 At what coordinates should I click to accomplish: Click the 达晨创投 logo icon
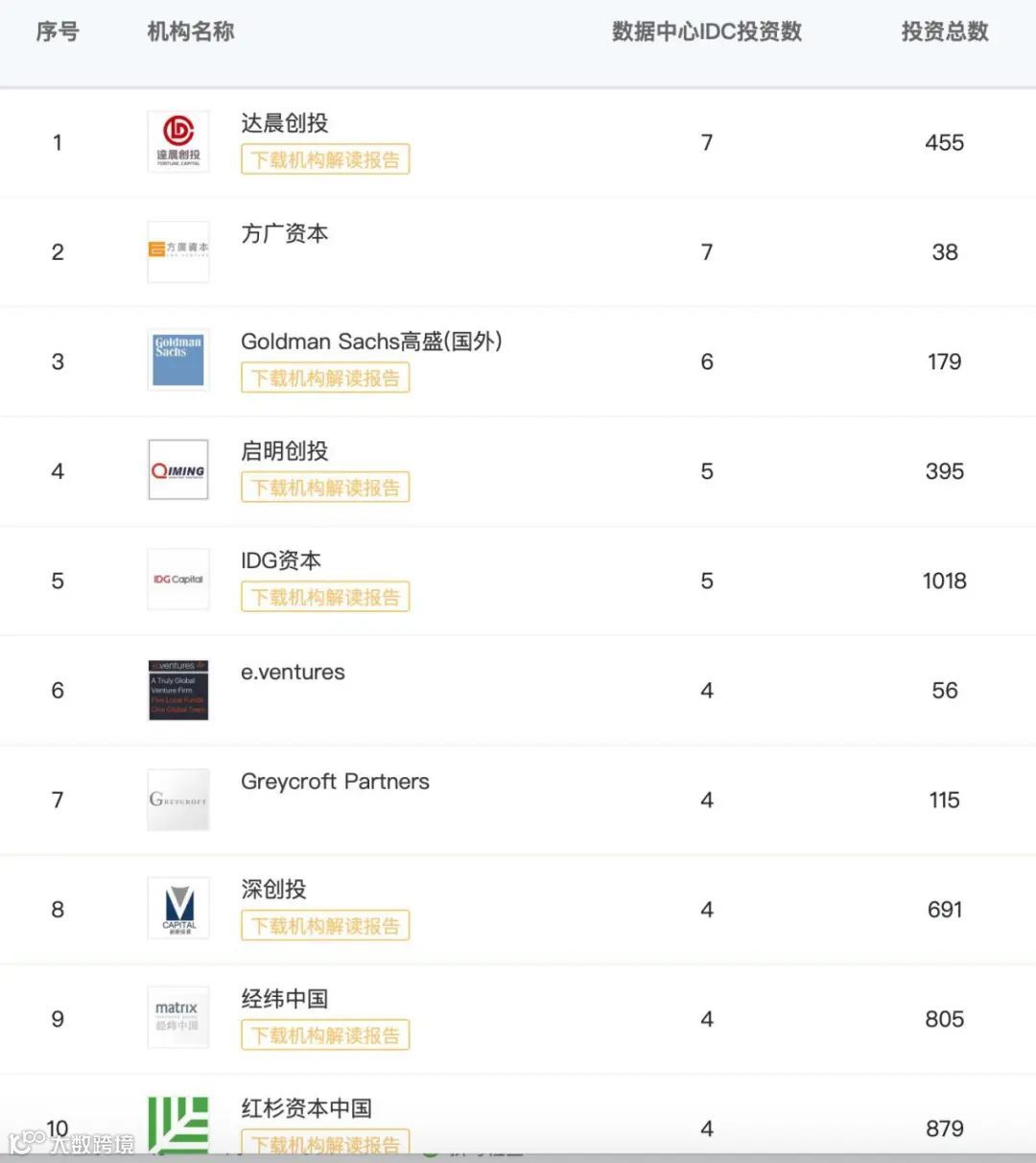(178, 142)
